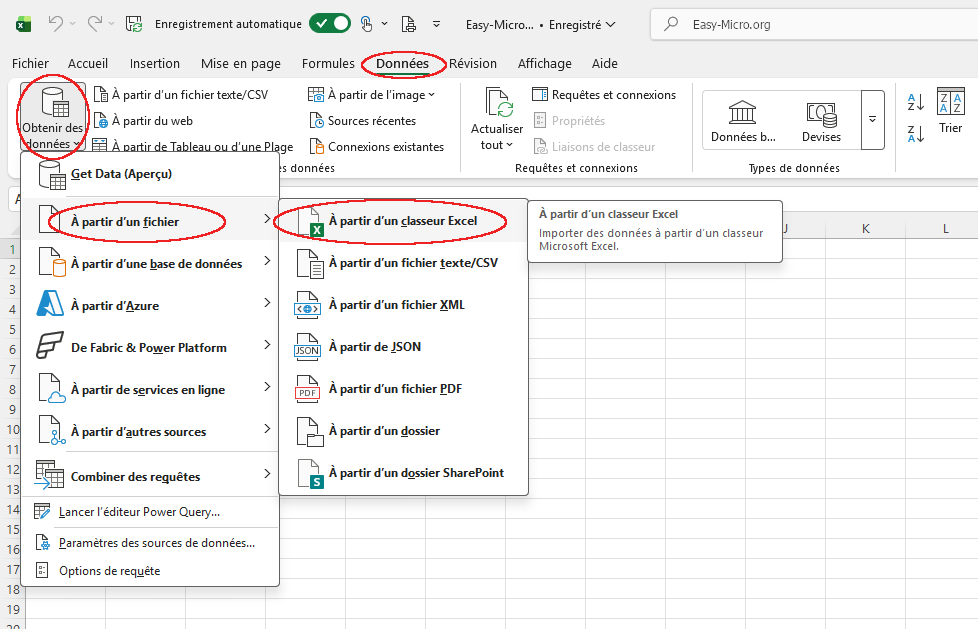Expand À partir d'une base de données submenu
The width and height of the screenshot is (978, 629).
(155, 264)
